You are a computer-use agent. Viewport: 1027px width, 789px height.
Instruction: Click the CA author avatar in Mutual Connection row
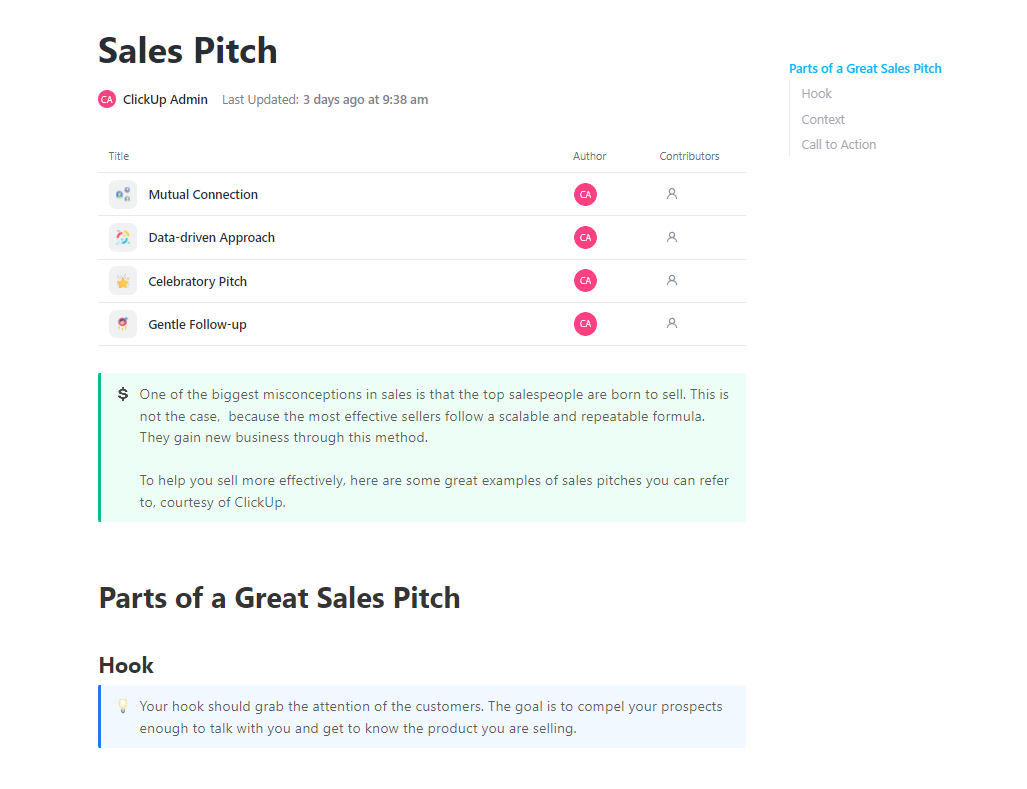click(x=585, y=194)
